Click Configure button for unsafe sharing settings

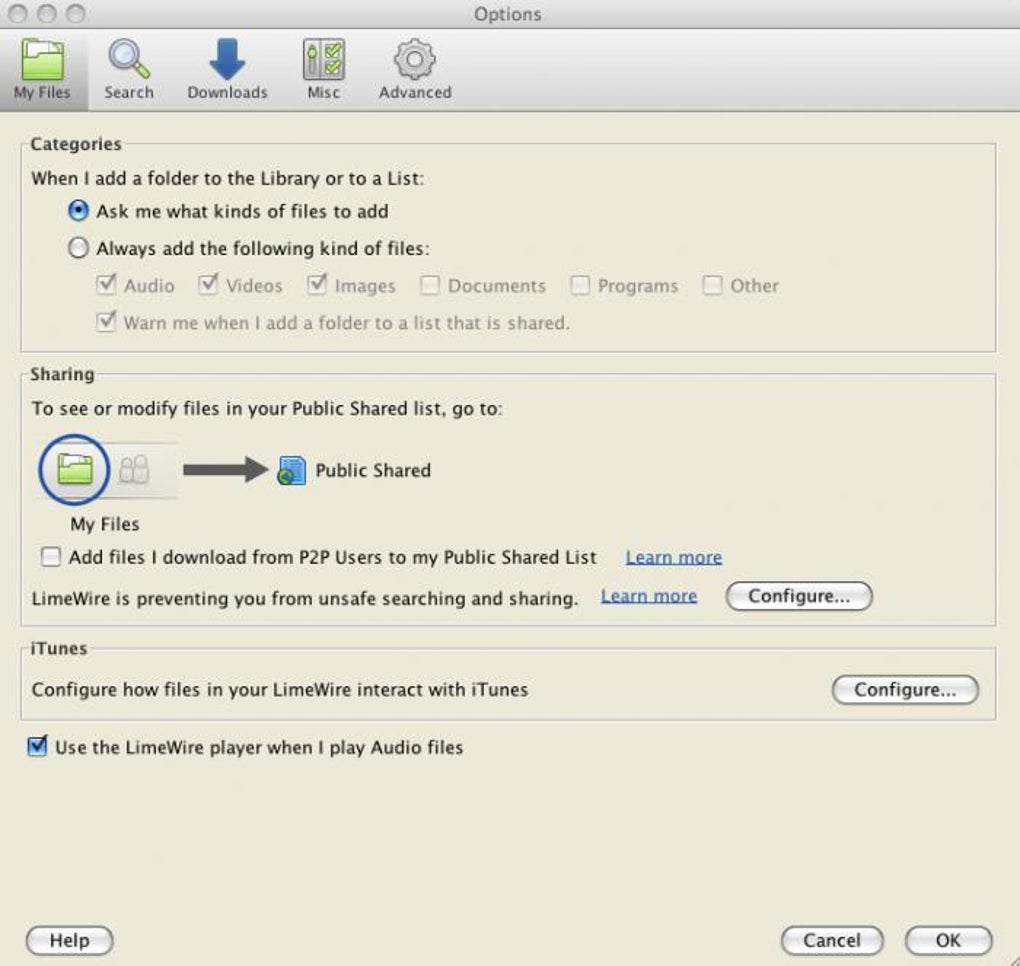tap(799, 596)
